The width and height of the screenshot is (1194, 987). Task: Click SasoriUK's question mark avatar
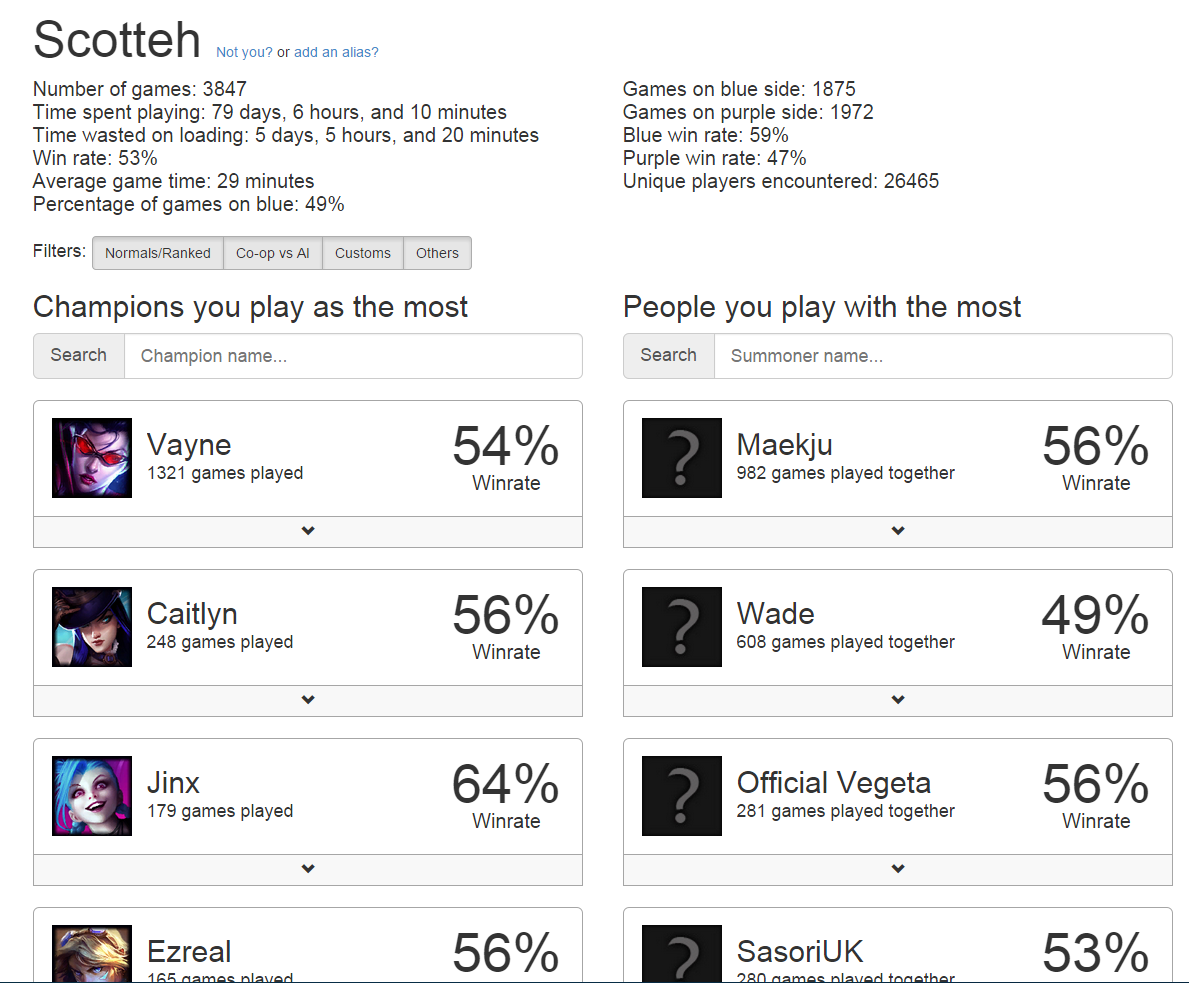682,953
